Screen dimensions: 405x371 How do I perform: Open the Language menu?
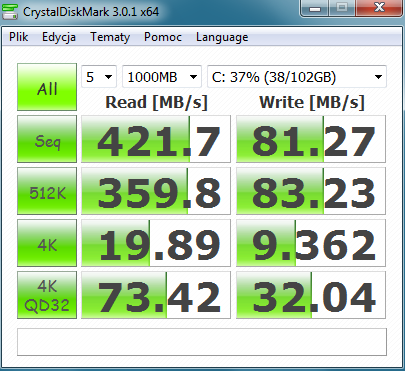pos(222,37)
